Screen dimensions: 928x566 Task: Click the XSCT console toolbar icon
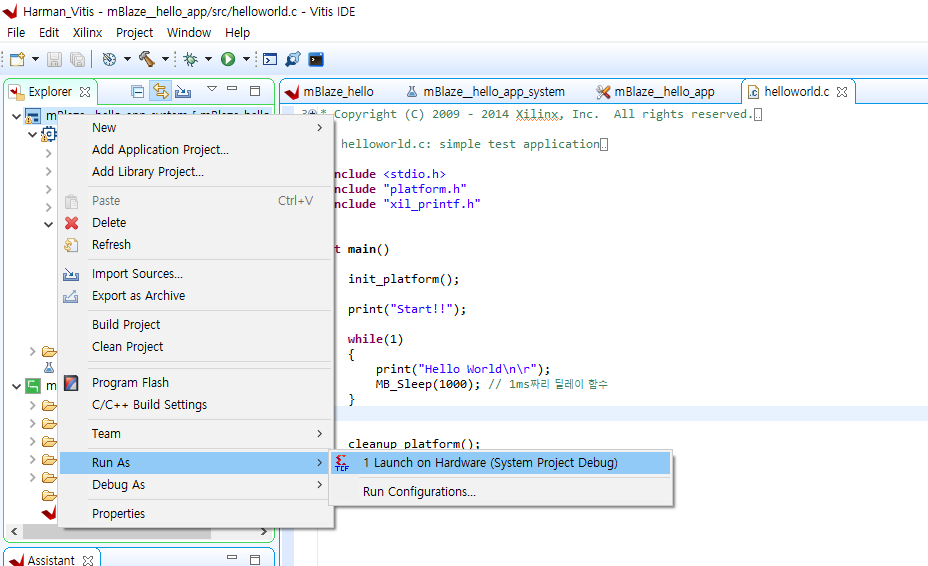[x=270, y=59]
